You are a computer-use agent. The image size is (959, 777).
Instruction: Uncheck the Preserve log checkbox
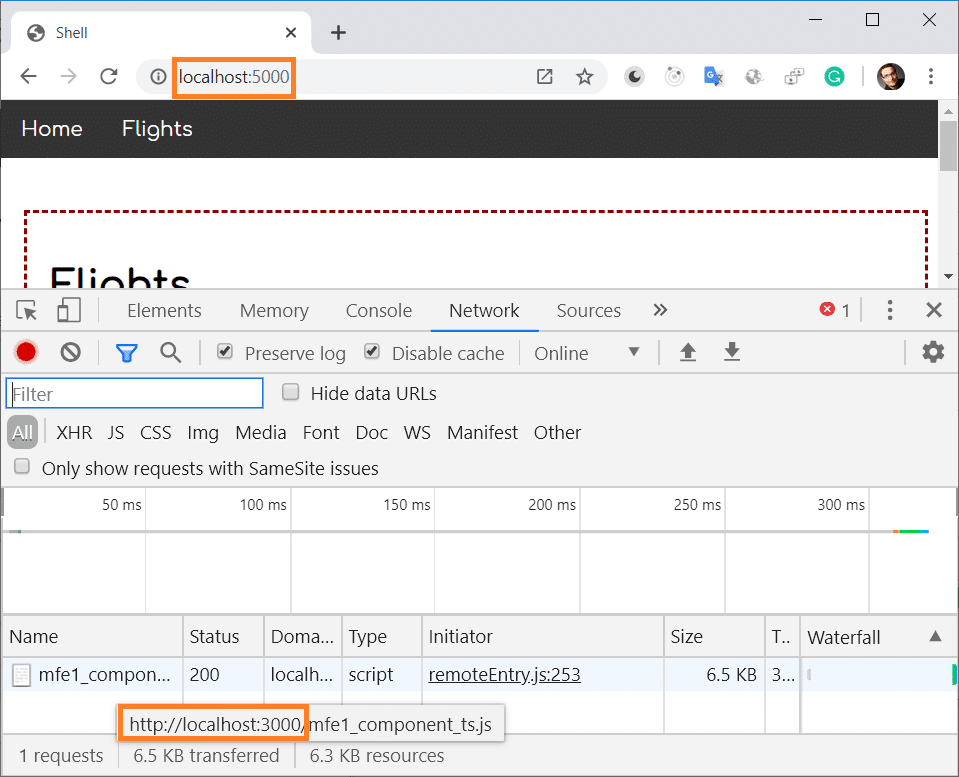tap(222, 352)
